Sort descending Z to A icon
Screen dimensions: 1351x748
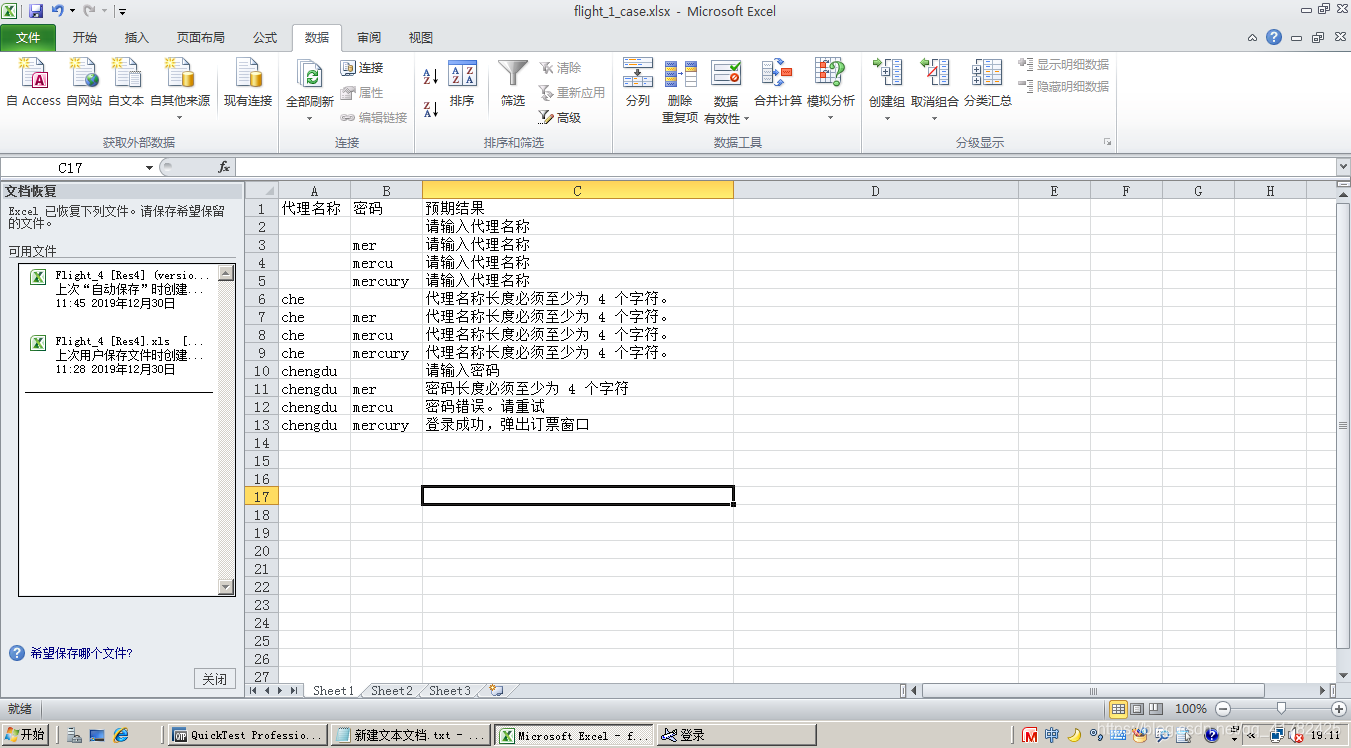coord(431,107)
